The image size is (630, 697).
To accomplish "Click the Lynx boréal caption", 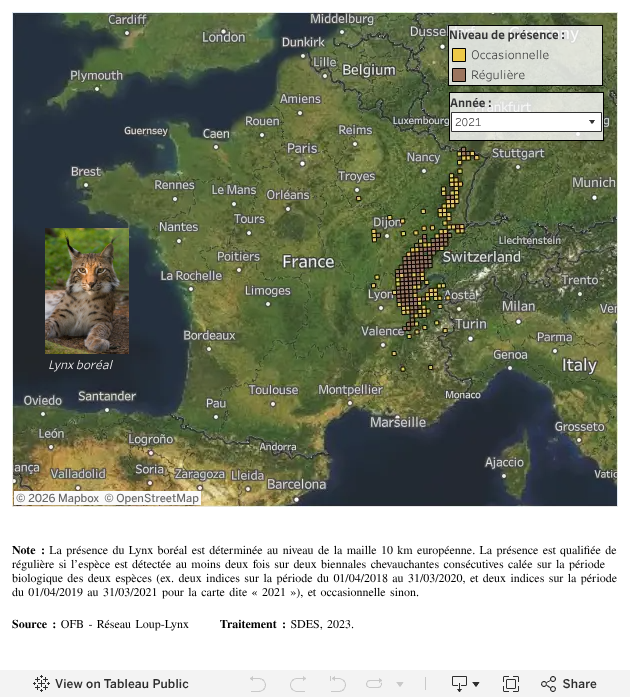I will click(80, 365).
